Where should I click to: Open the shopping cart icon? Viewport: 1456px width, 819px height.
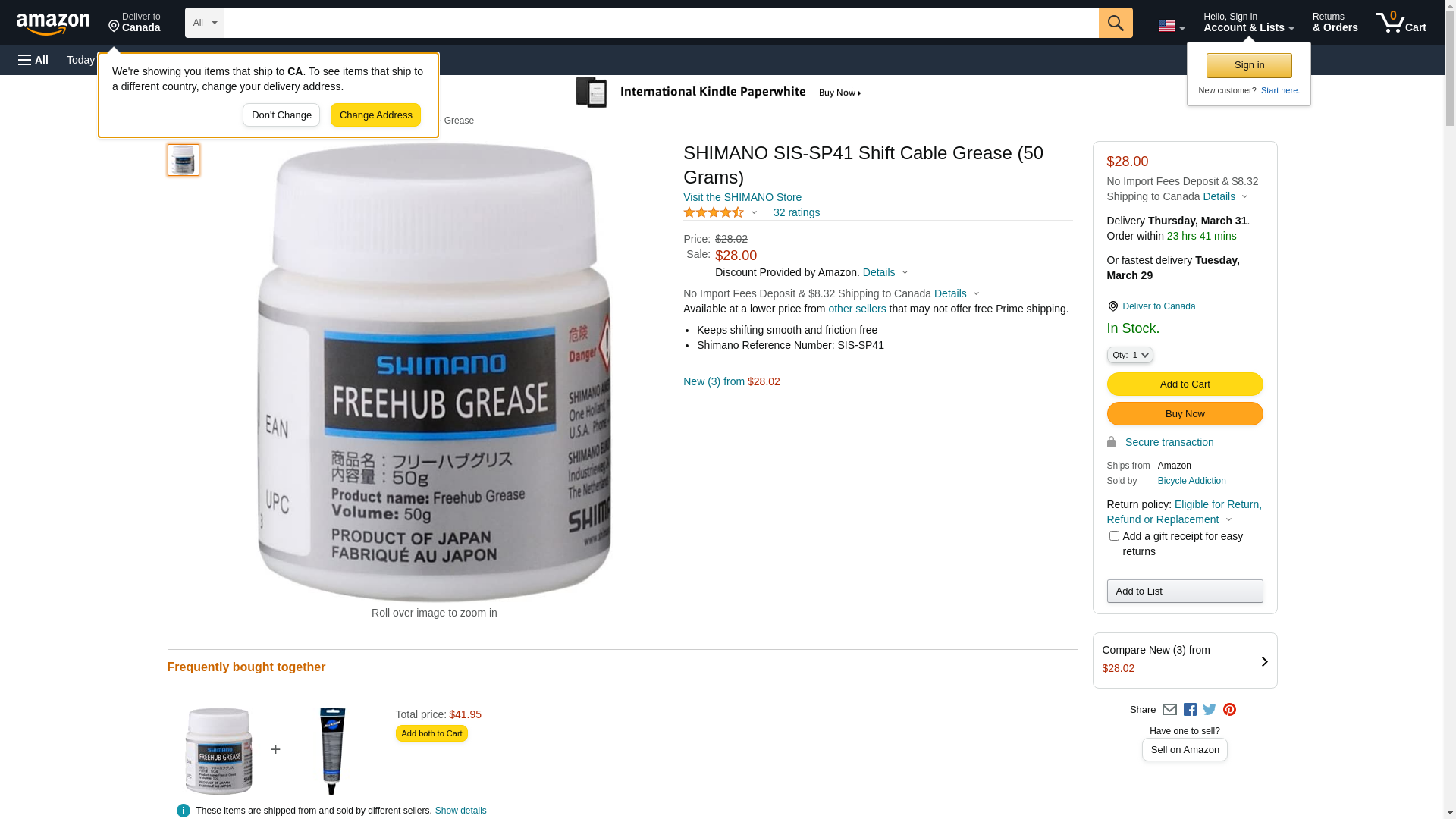[1401, 23]
